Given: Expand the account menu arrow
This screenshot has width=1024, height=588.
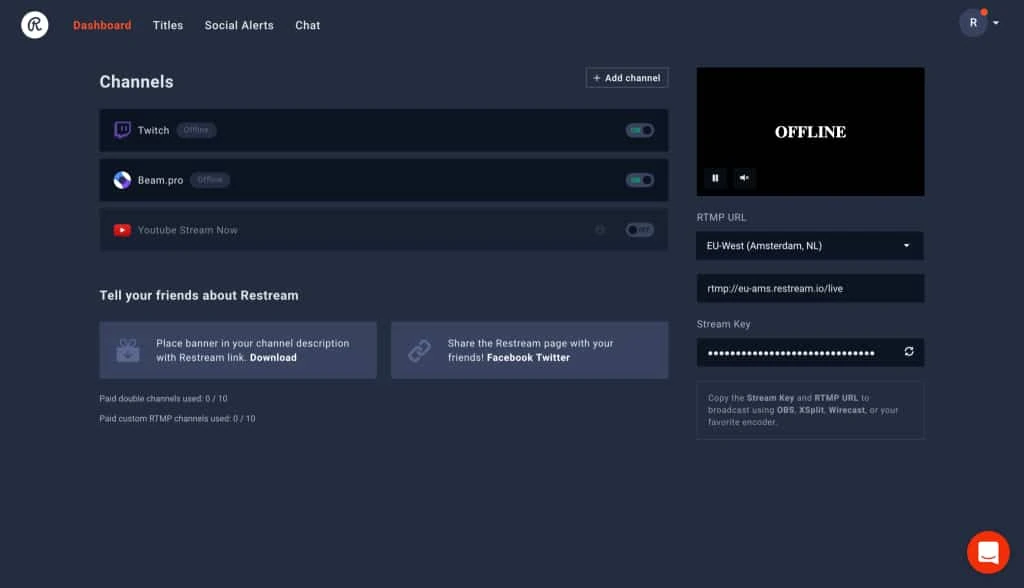Looking at the screenshot, I should click(996, 23).
